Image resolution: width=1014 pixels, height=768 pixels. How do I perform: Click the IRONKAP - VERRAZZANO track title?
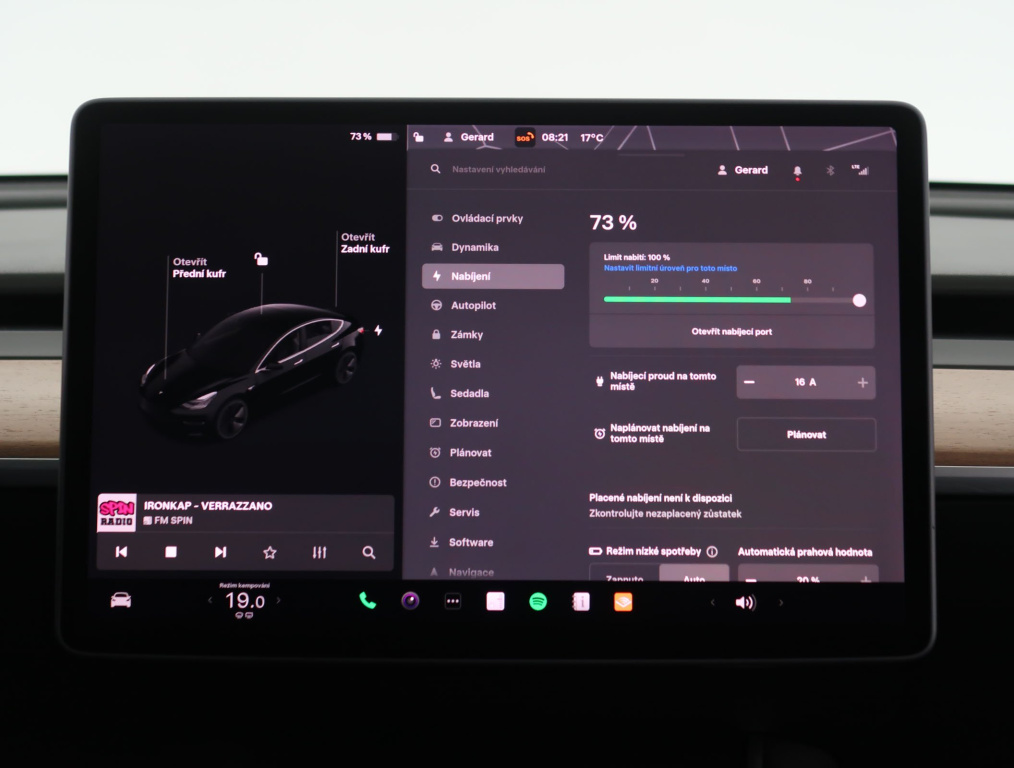click(208, 506)
